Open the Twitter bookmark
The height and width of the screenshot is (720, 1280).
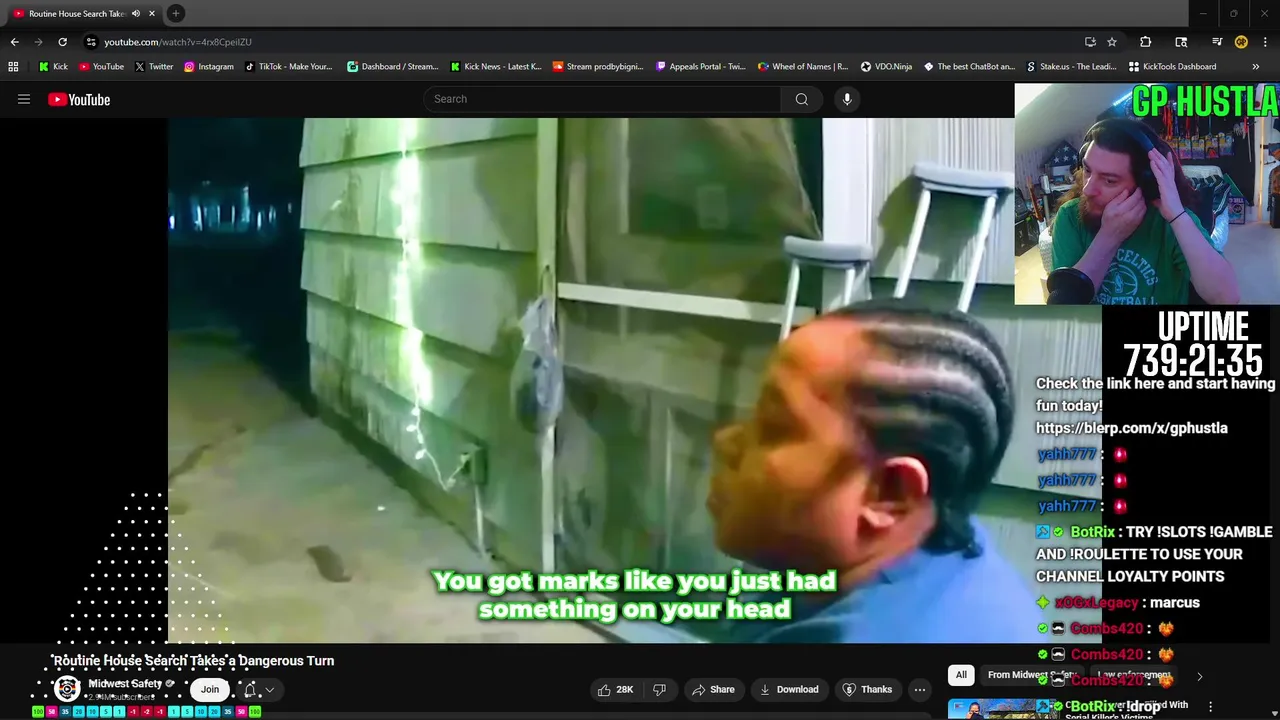[x=153, y=67]
